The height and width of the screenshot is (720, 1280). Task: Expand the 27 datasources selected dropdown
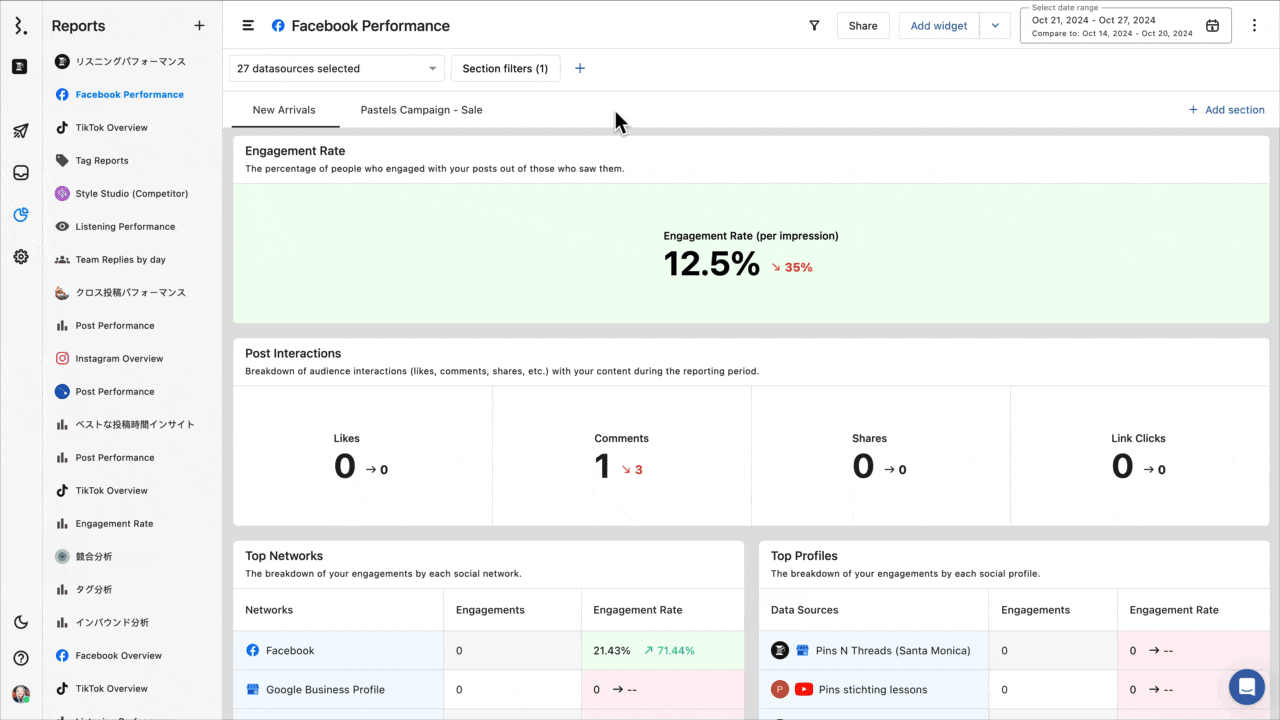(x=336, y=69)
